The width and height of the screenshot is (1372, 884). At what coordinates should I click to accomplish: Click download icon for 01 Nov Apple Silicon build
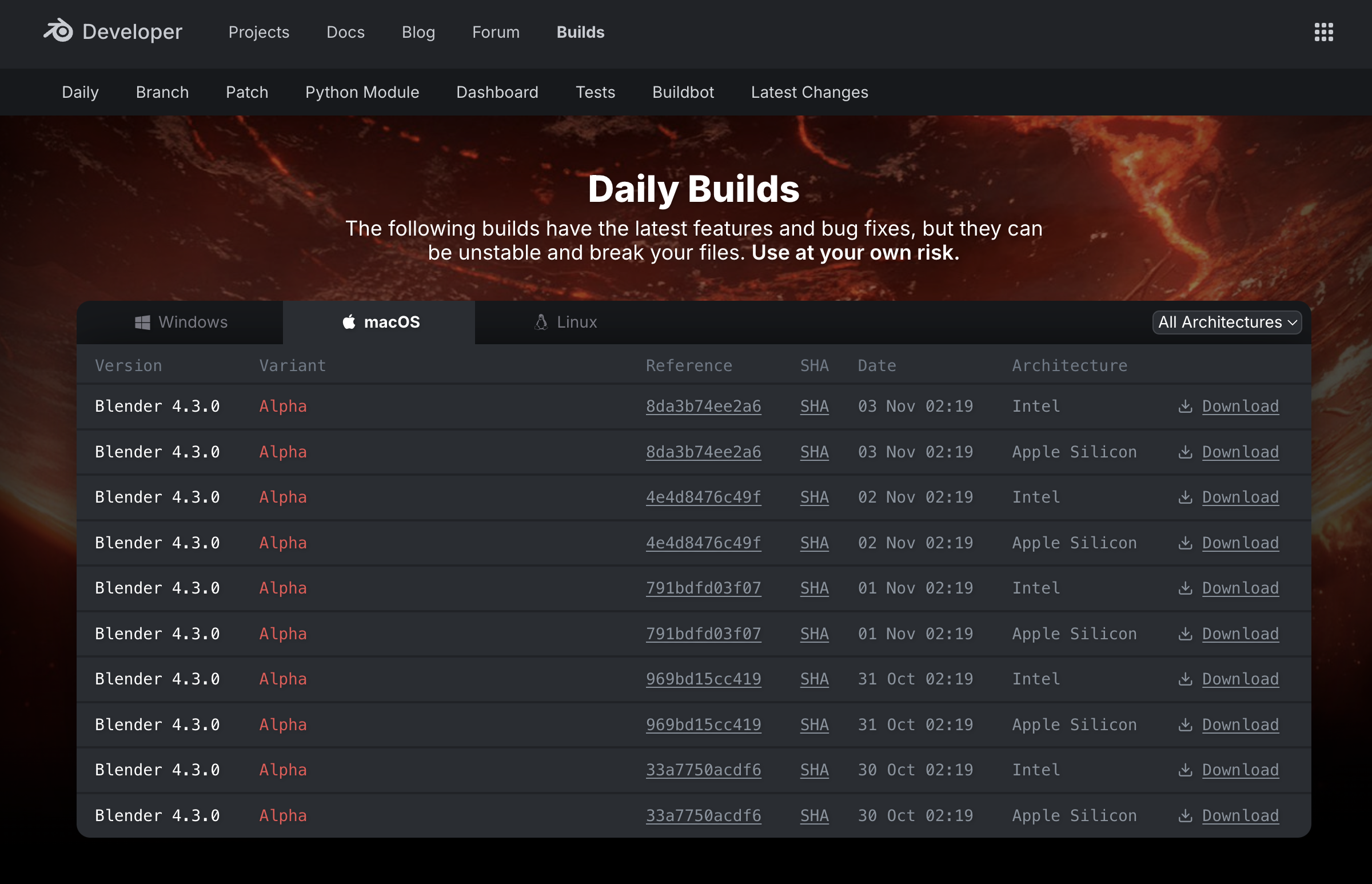point(1185,634)
